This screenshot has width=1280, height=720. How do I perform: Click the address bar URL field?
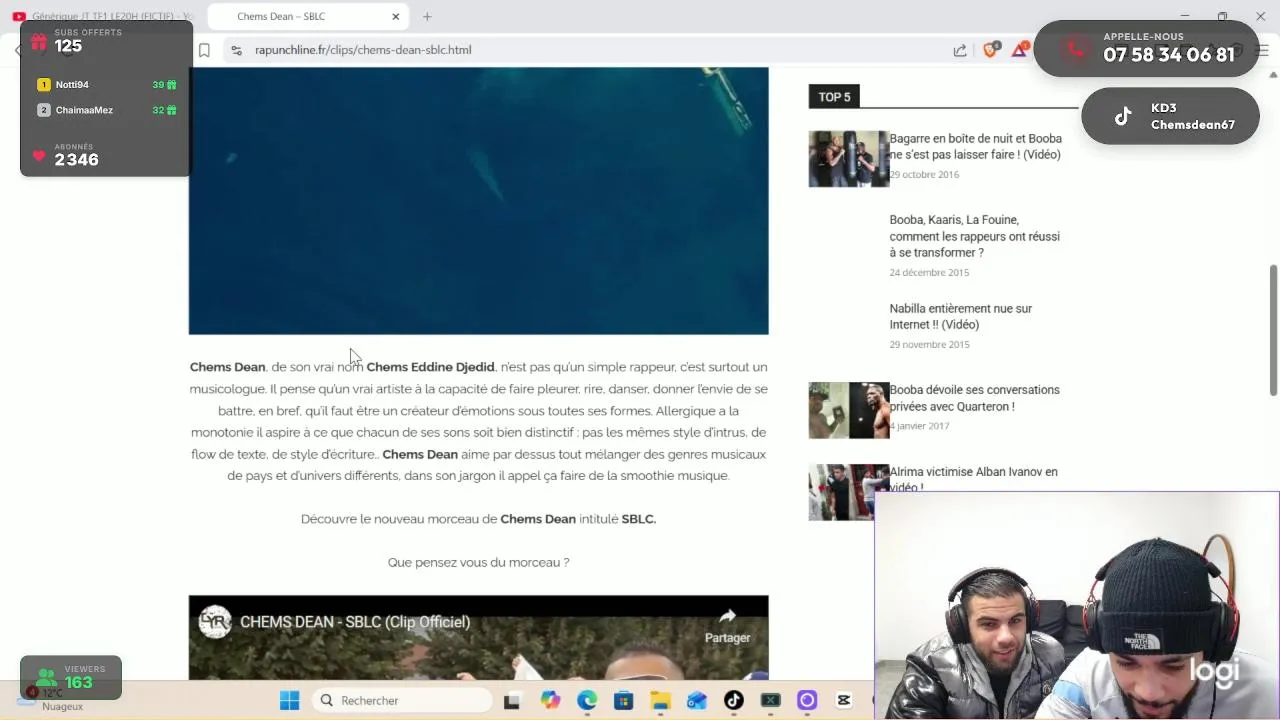tap(590, 50)
